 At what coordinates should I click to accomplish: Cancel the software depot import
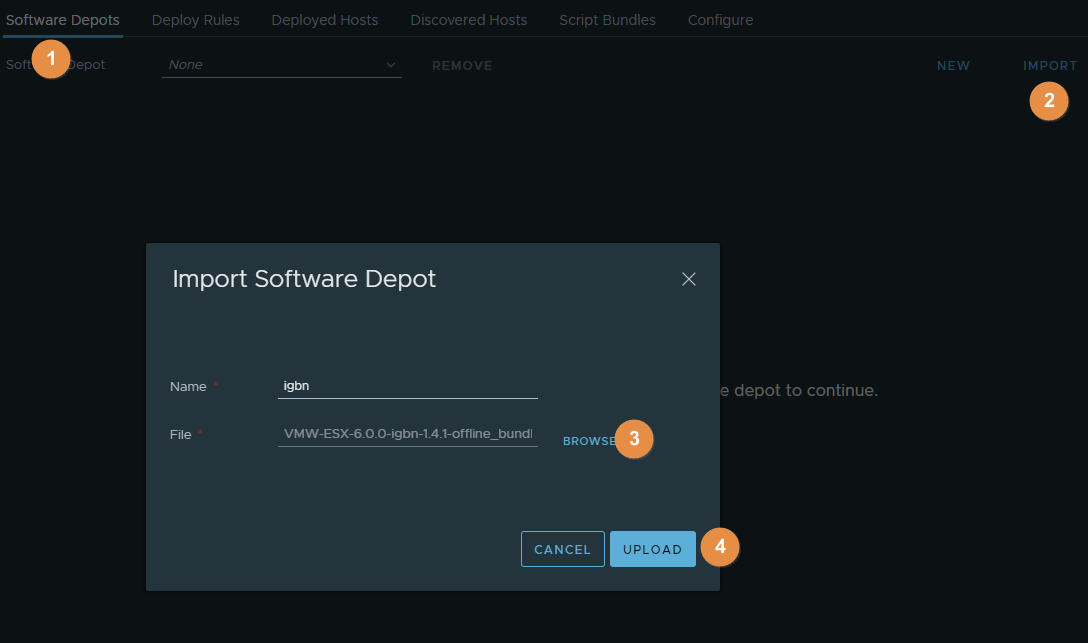[x=562, y=549]
